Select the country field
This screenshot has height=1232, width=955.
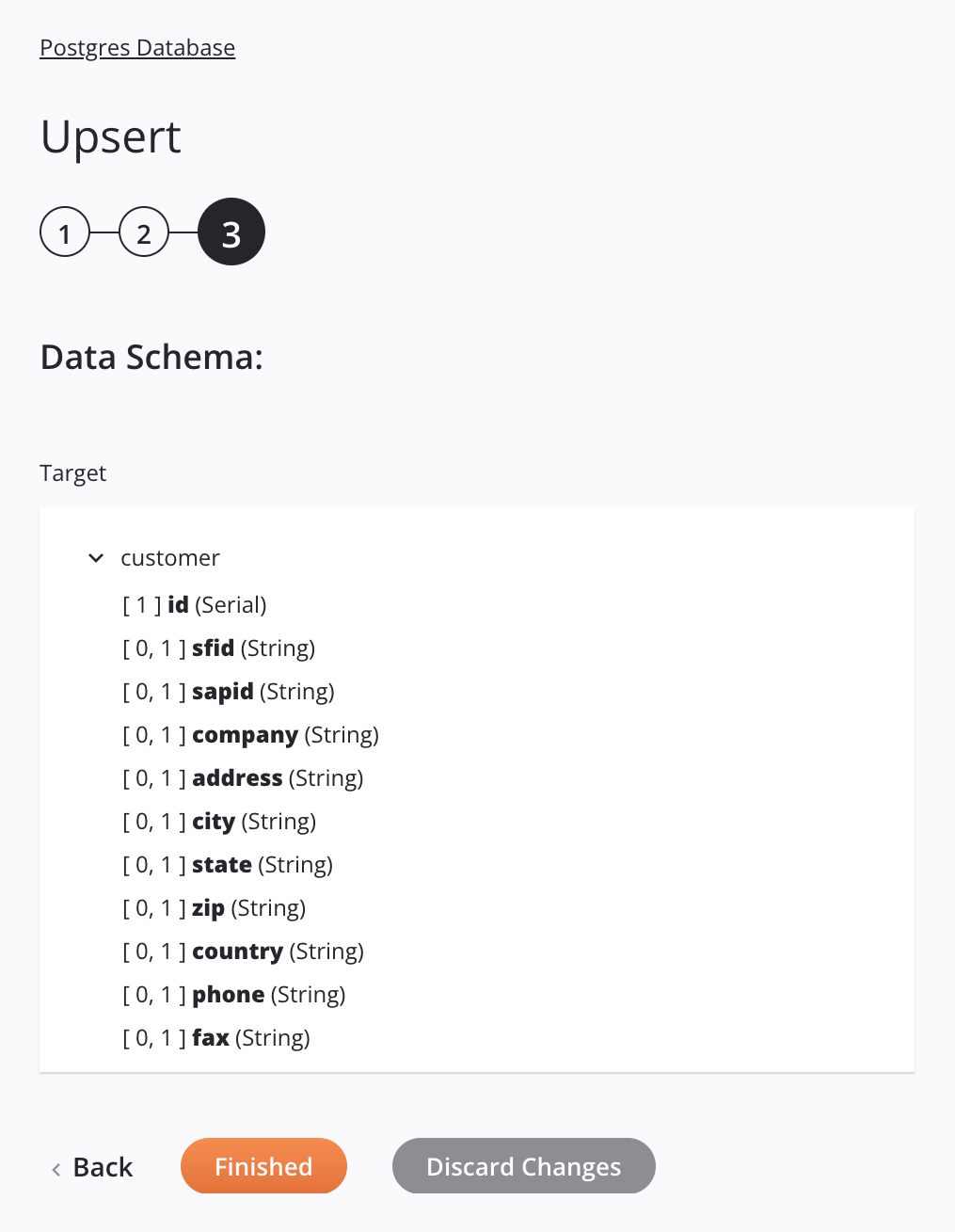[x=242, y=951]
